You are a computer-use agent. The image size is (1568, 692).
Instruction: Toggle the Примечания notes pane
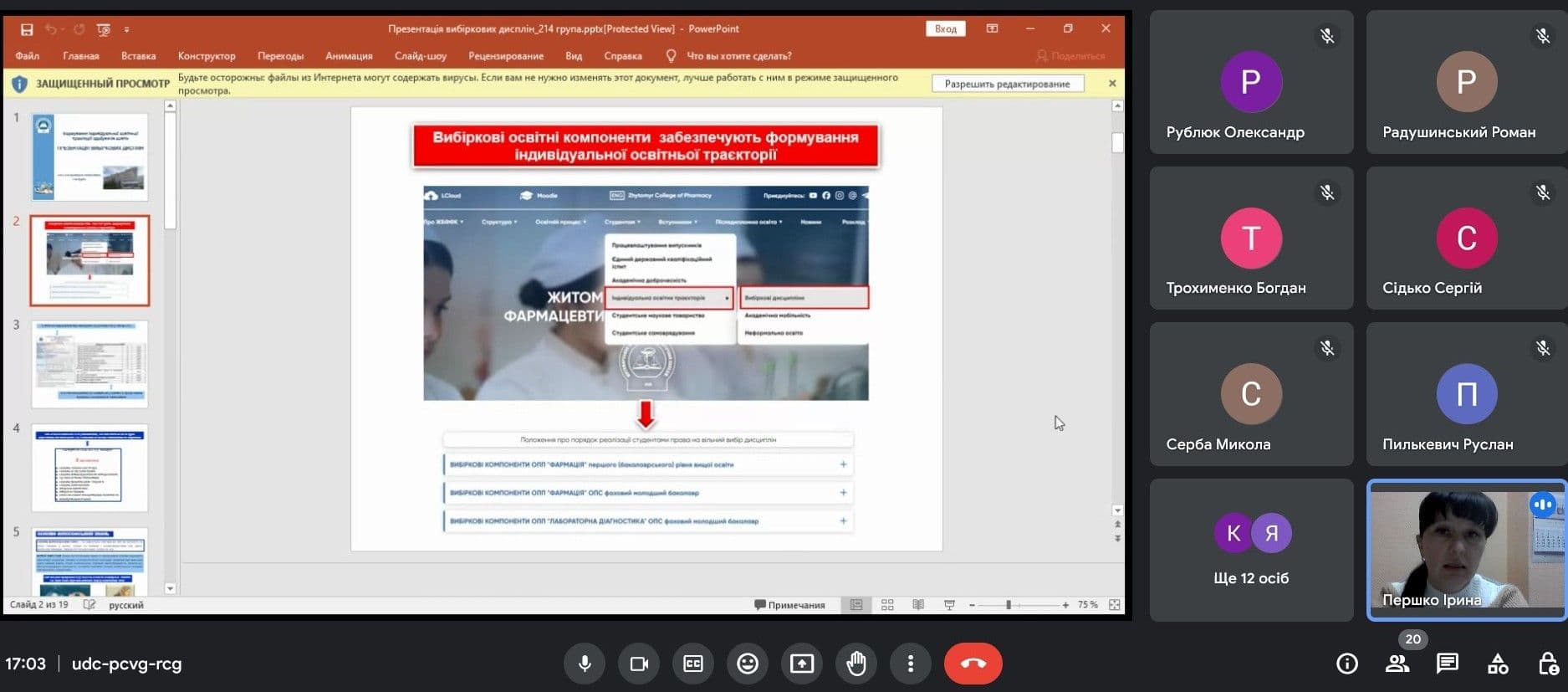tap(789, 605)
